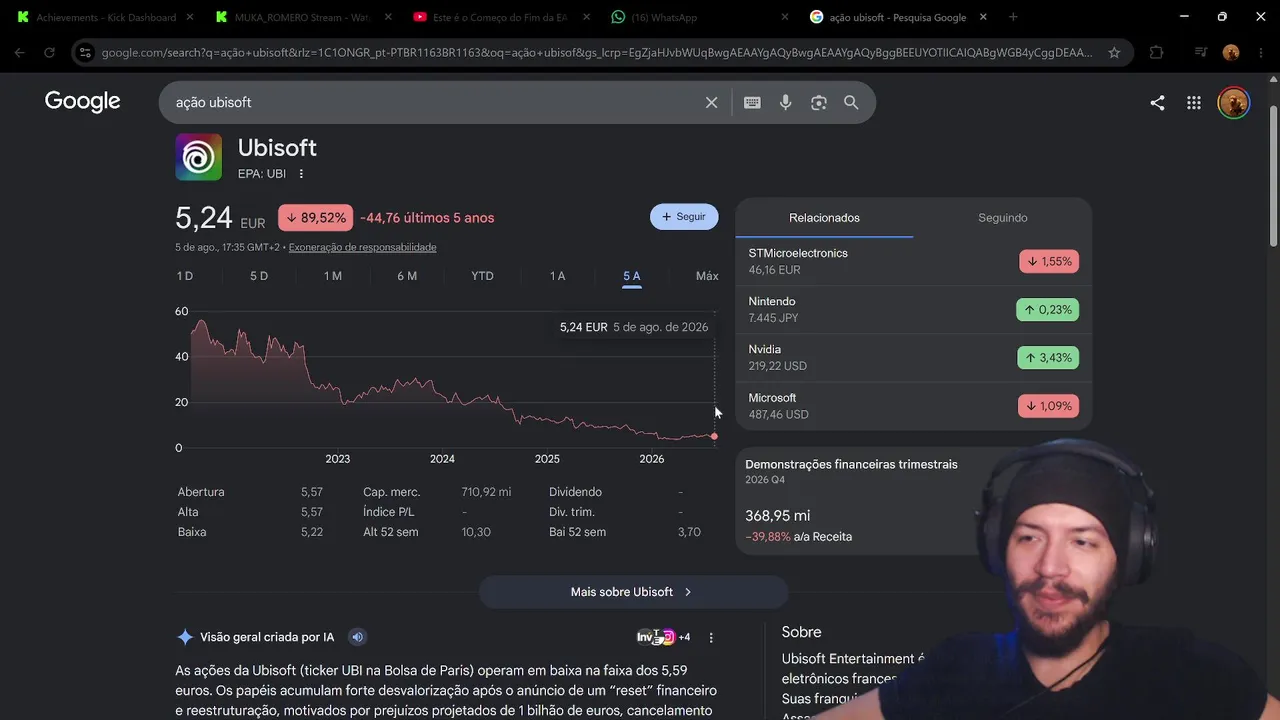Click the Bai 52 sem value 3,70

(x=689, y=532)
